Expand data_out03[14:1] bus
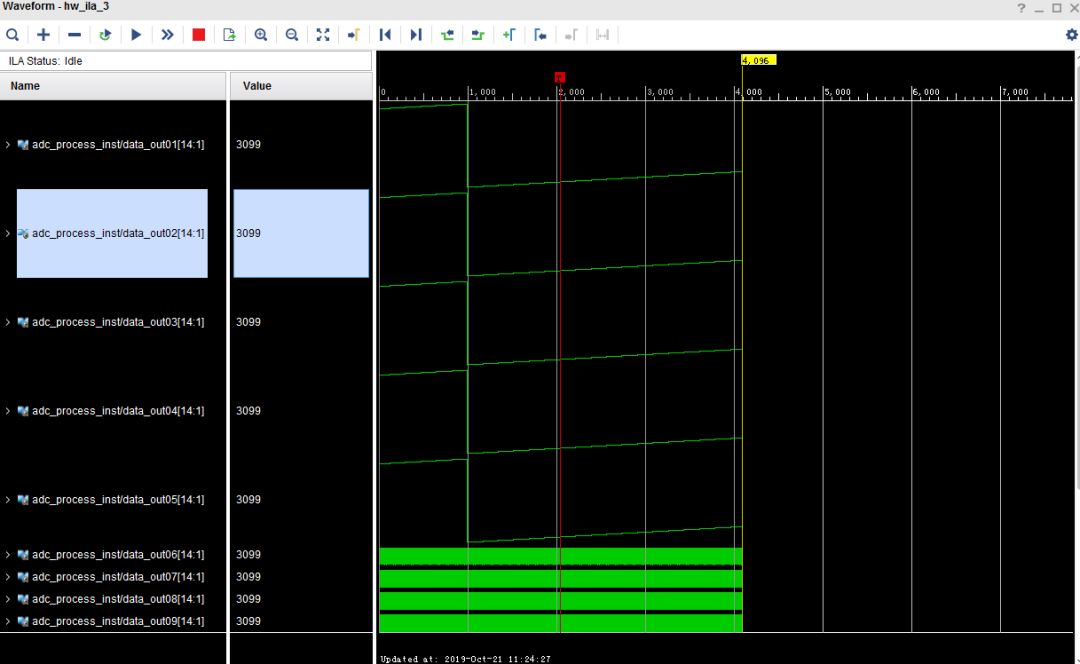The width and height of the screenshot is (1080, 664). [8, 322]
